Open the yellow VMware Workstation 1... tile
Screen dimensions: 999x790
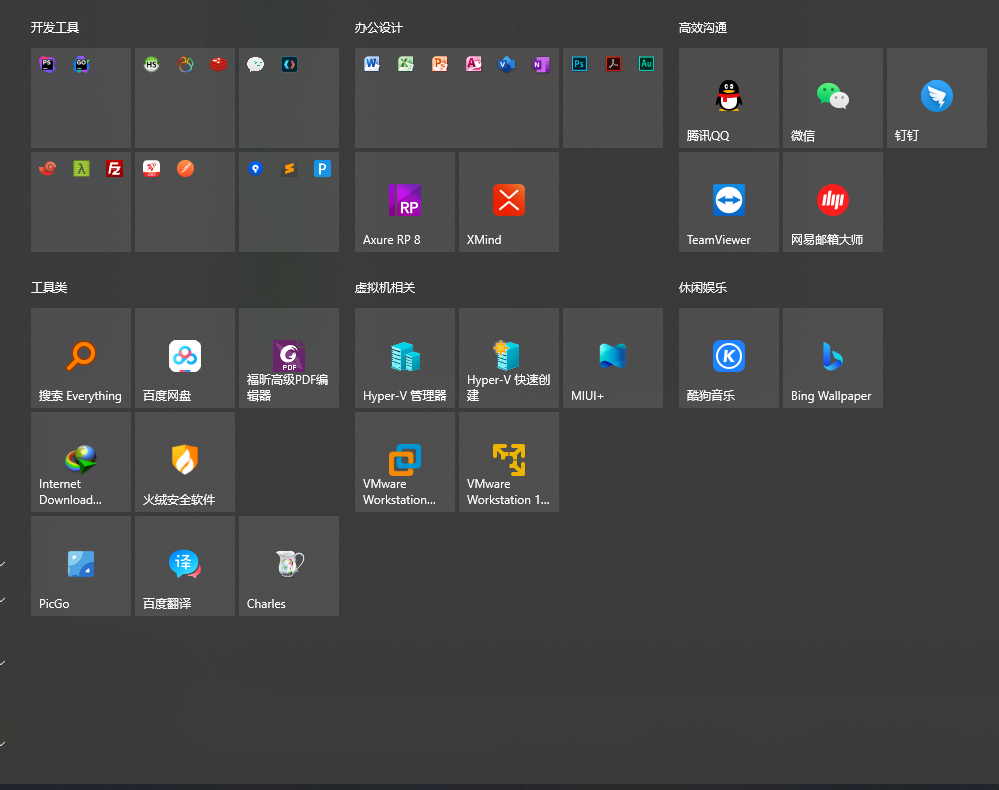point(509,462)
